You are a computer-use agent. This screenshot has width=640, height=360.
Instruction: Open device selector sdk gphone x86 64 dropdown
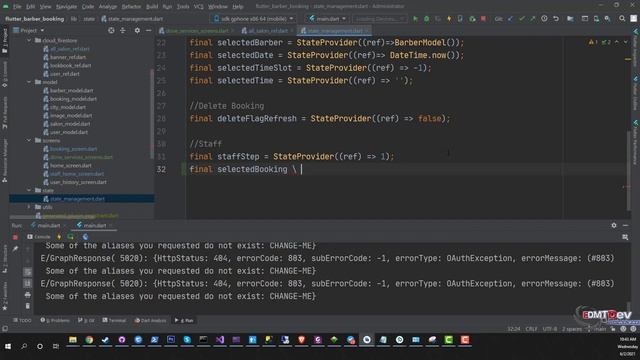point(253,19)
